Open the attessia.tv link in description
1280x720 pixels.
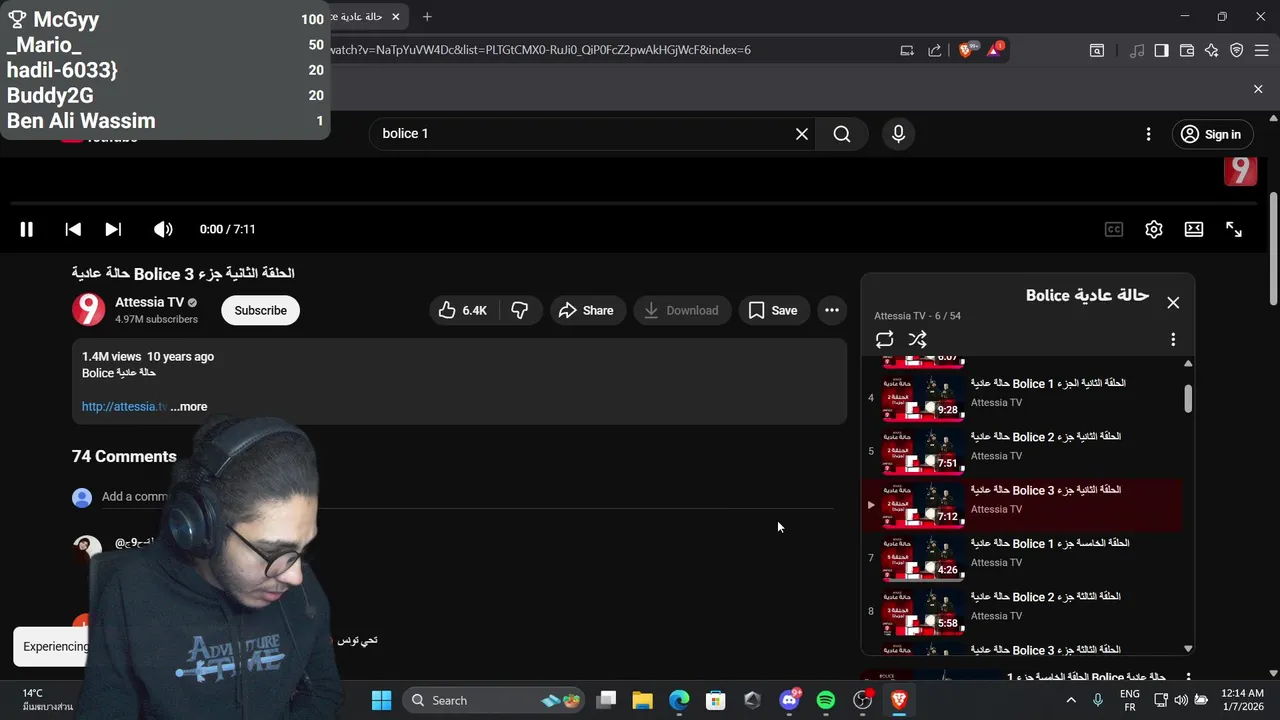[x=124, y=407]
